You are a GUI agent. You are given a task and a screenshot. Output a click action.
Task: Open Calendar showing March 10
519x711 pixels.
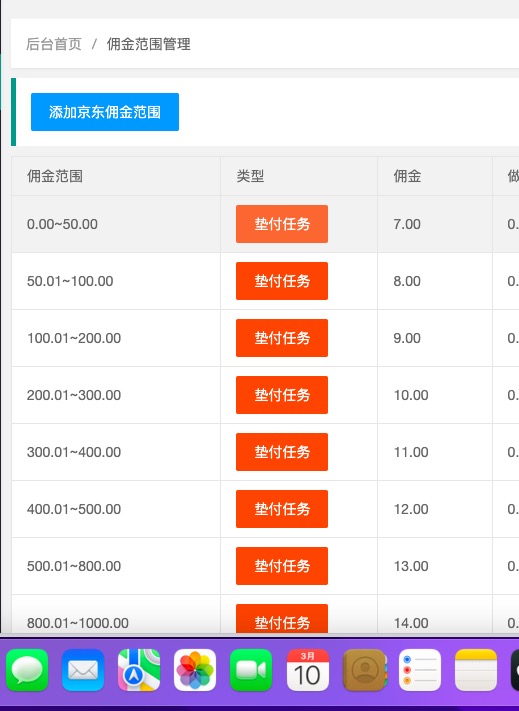point(307,670)
